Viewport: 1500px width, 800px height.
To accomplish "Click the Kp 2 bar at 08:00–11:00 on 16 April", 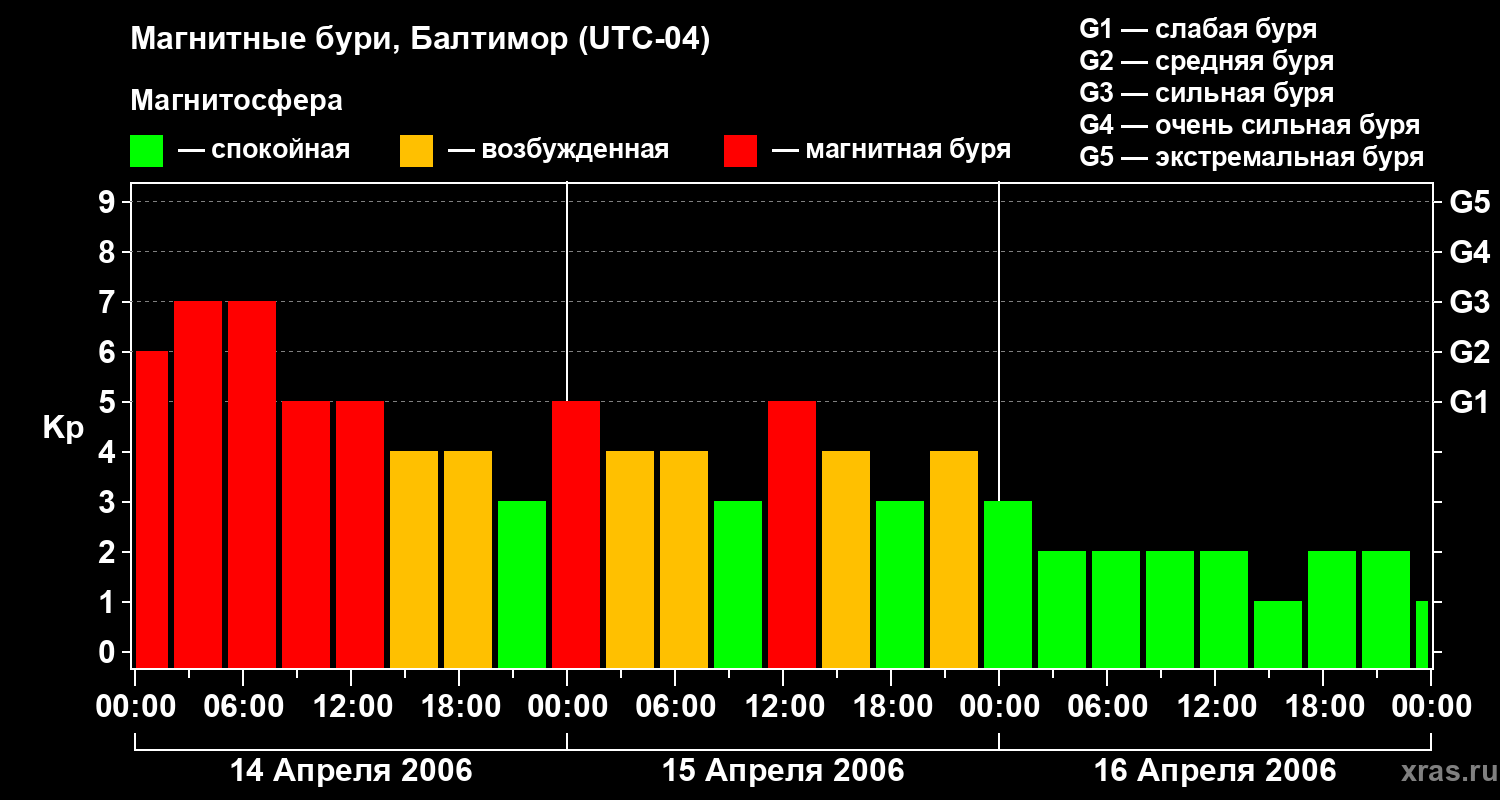I will click(x=1170, y=610).
